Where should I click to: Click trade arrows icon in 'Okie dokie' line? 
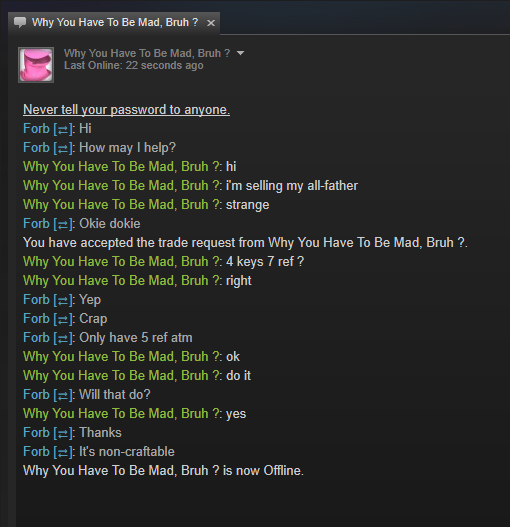[63, 225]
